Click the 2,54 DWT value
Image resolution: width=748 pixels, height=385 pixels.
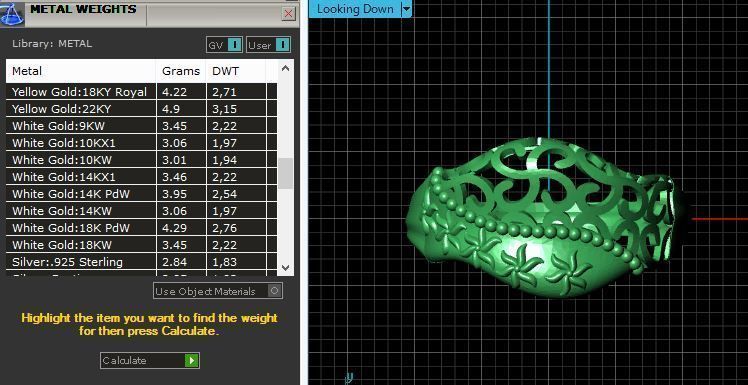tap(225, 194)
